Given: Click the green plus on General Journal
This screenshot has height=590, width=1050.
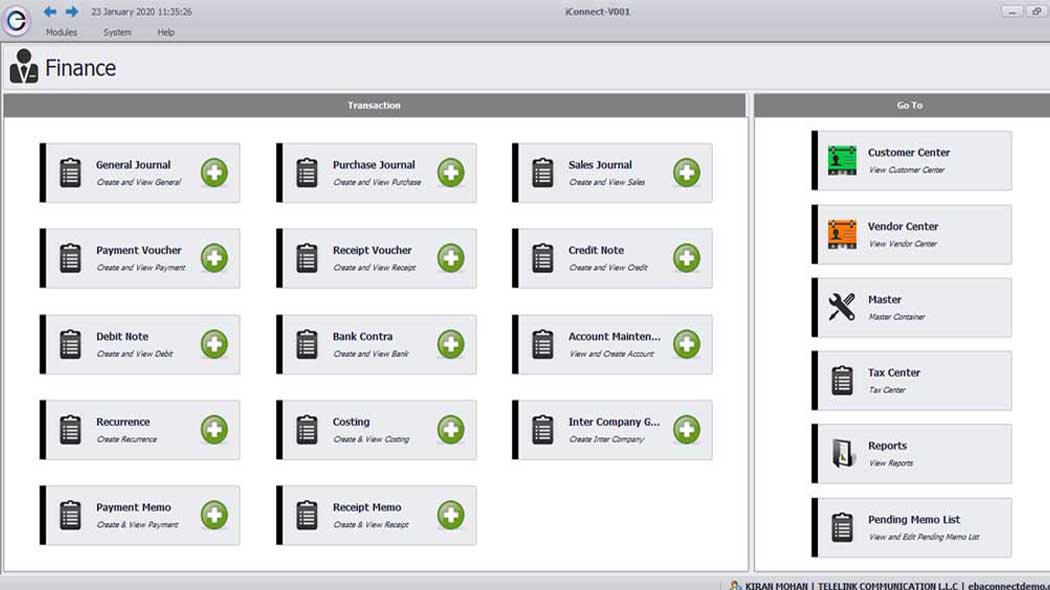Looking at the screenshot, I should (x=214, y=173).
